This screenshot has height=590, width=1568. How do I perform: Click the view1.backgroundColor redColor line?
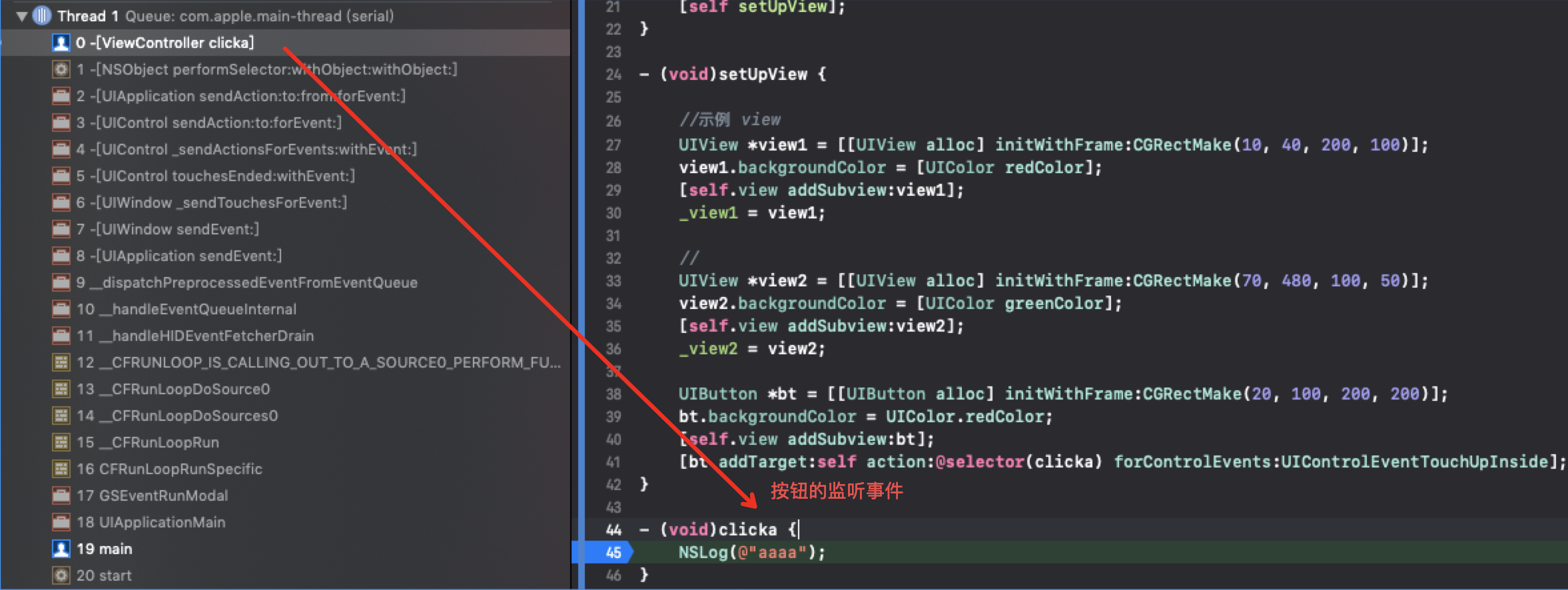pos(890,167)
